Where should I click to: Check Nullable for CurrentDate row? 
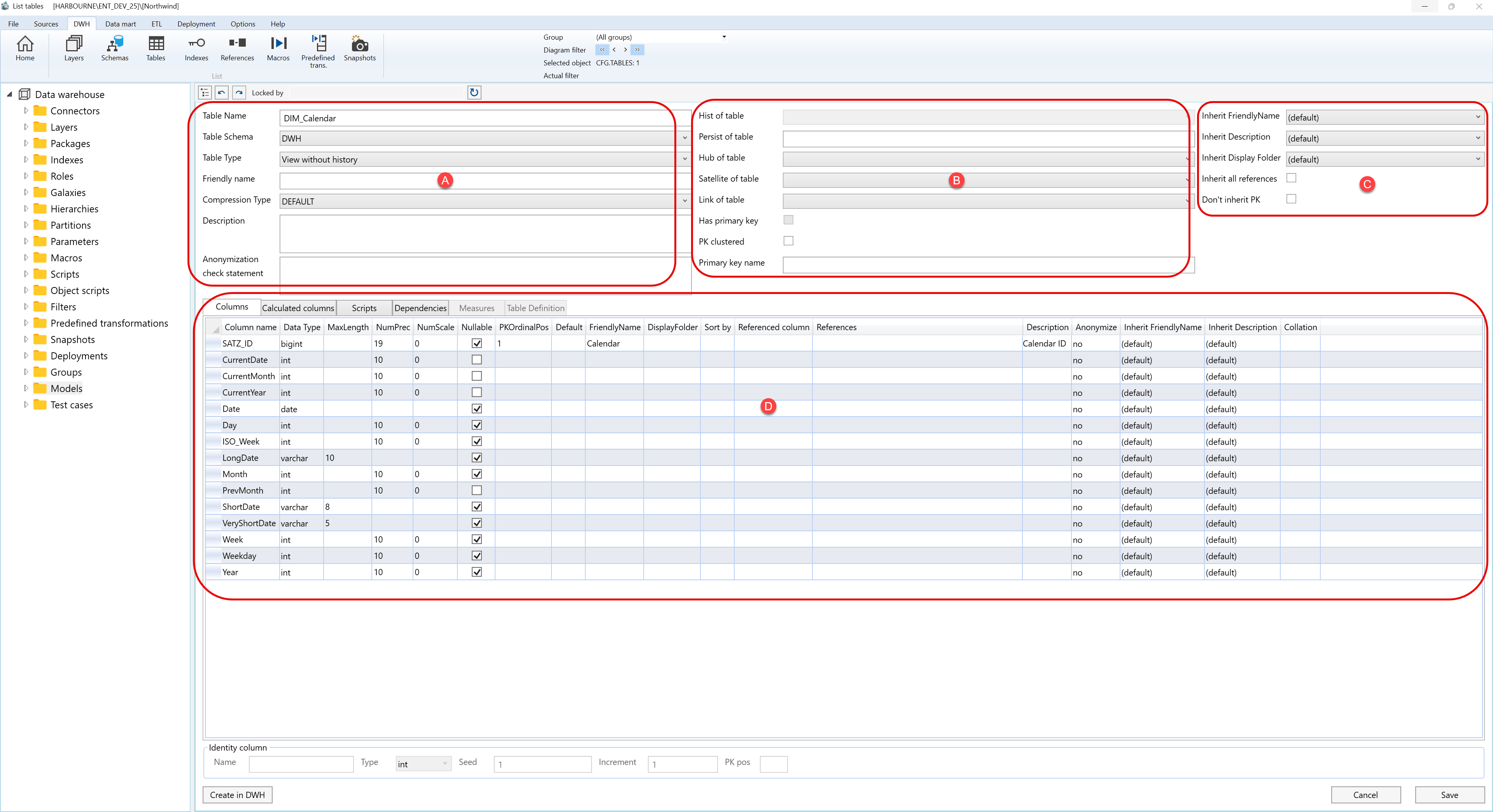pyautogui.click(x=477, y=360)
